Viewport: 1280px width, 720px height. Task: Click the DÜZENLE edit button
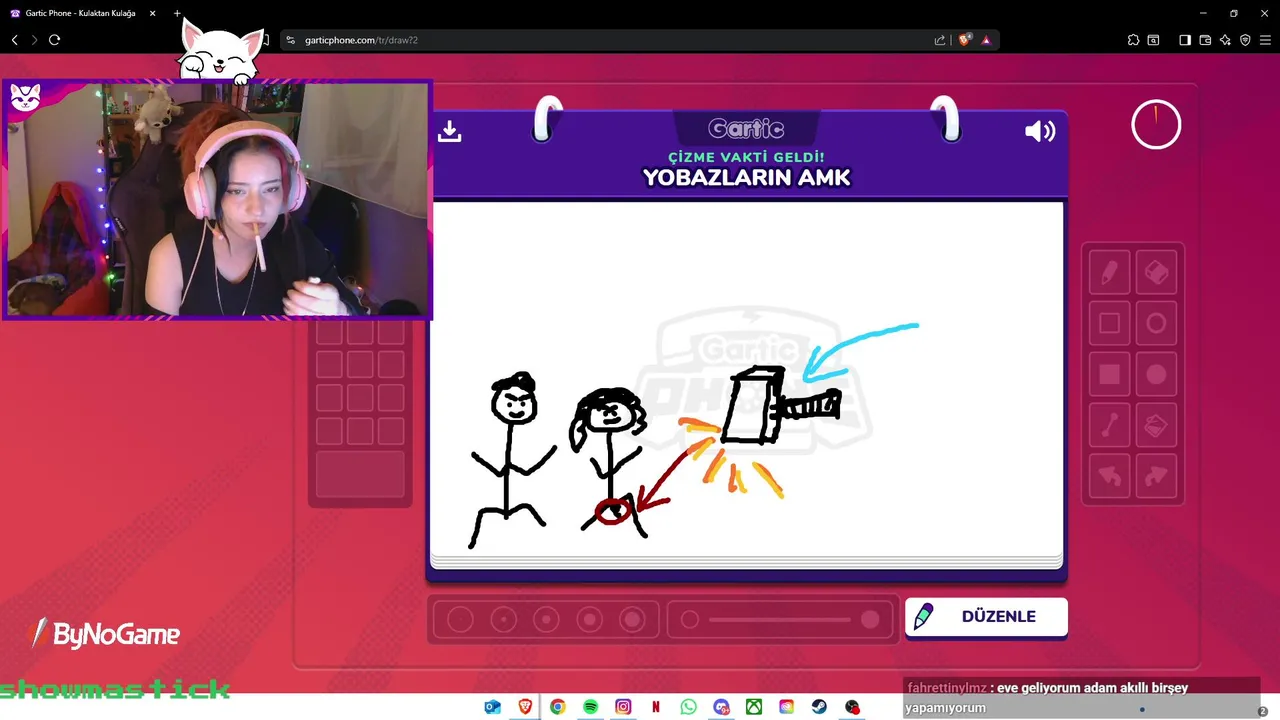coord(986,617)
